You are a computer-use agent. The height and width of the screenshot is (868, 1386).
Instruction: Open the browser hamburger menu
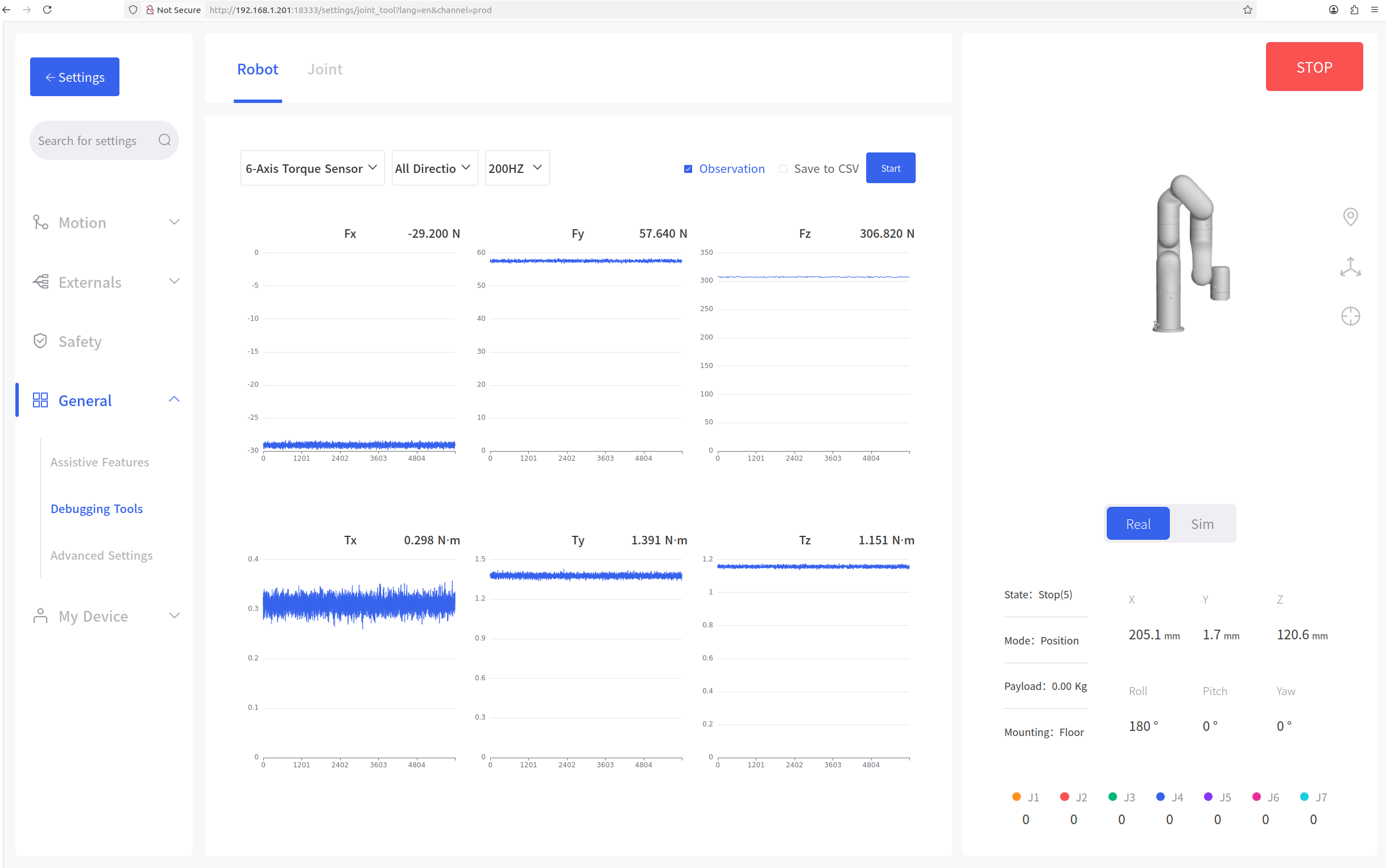[x=1375, y=10]
